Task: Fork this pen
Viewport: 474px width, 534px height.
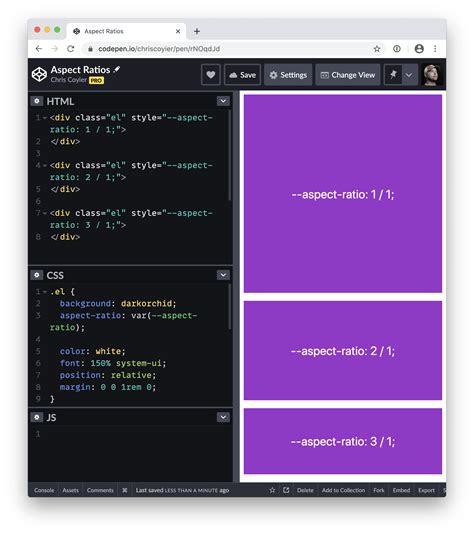Action: 379,490
